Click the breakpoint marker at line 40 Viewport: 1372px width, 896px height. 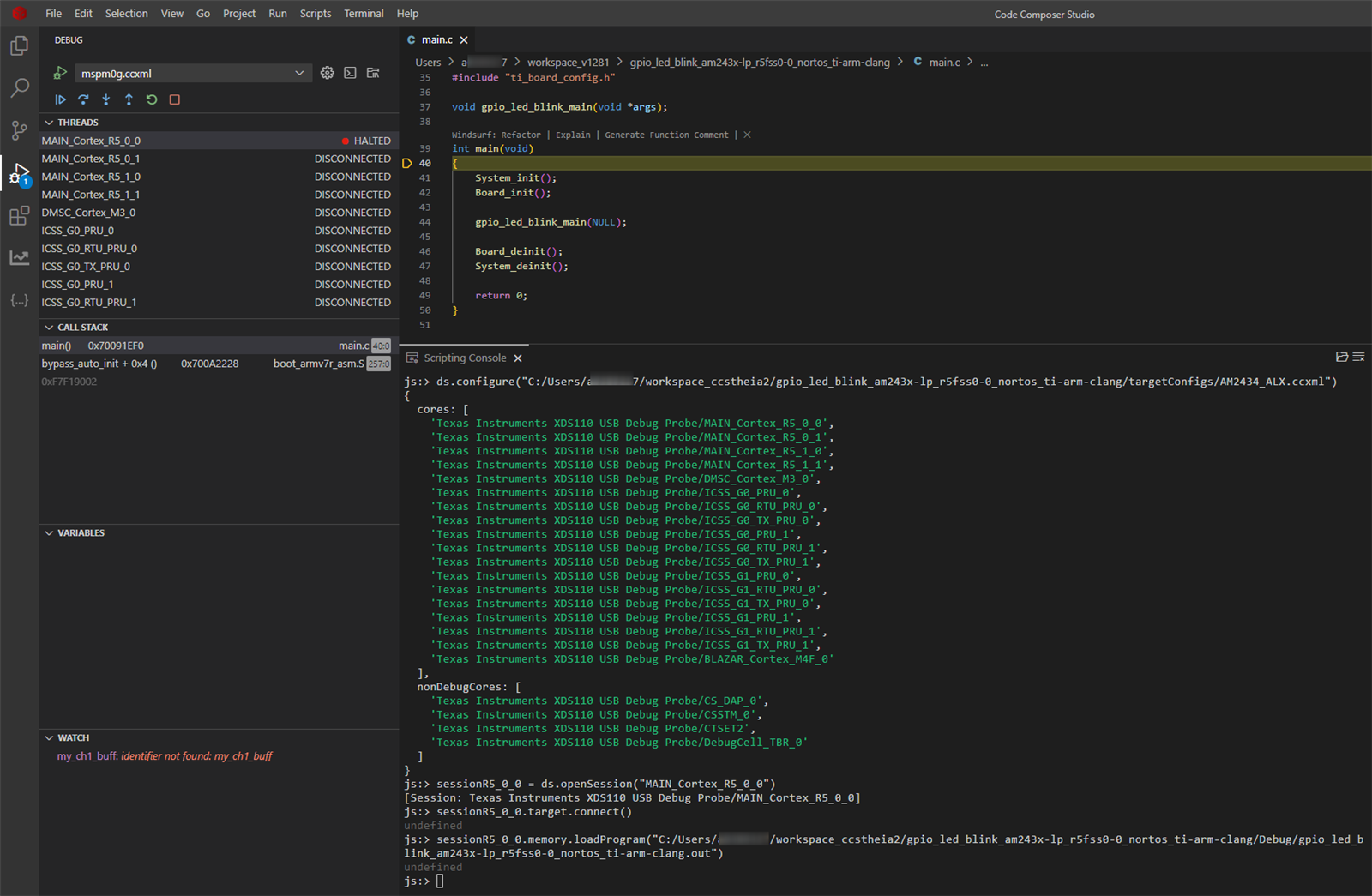click(x=407, y=163)
